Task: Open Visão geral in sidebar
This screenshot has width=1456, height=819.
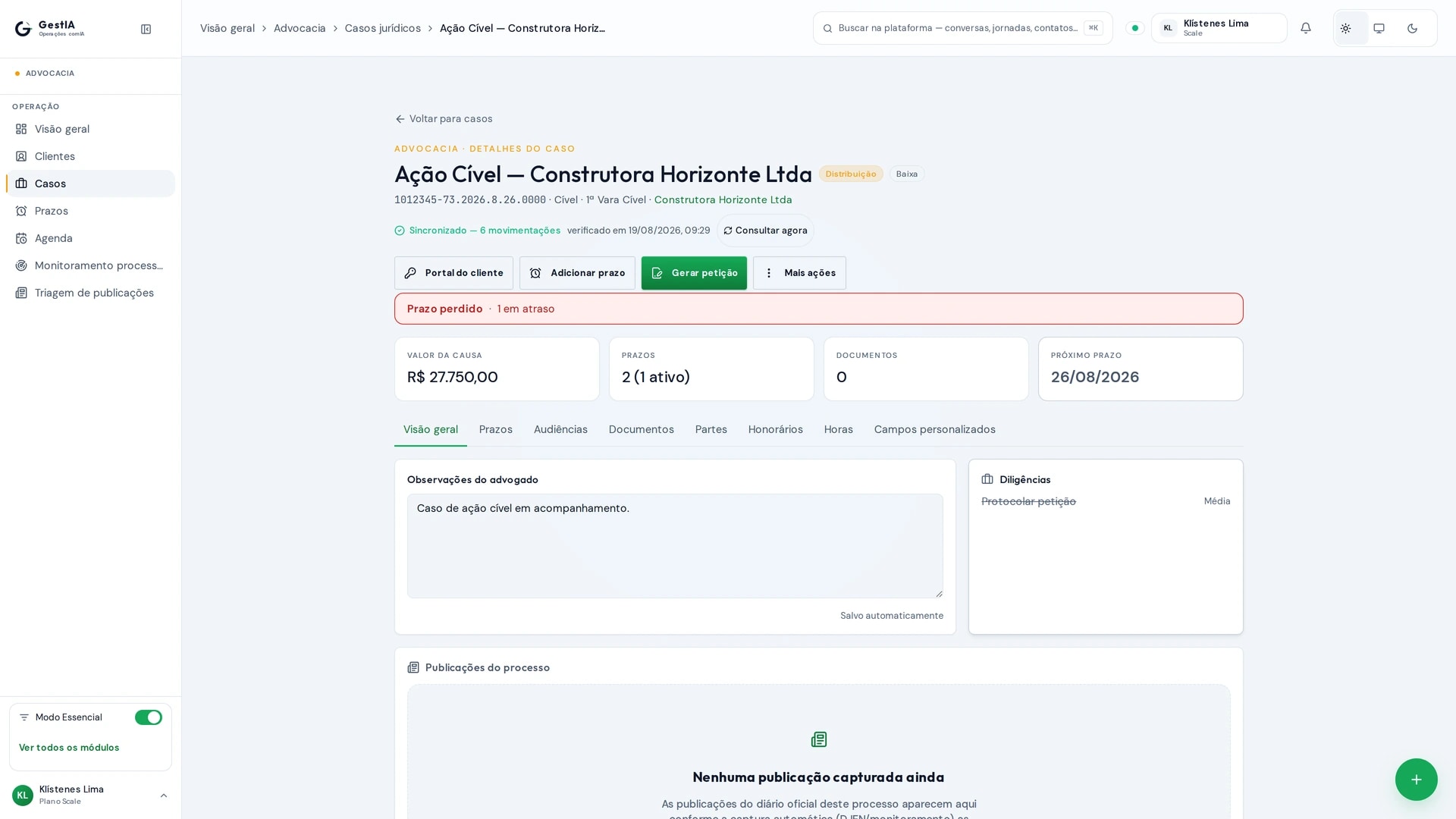Action: 90,129
